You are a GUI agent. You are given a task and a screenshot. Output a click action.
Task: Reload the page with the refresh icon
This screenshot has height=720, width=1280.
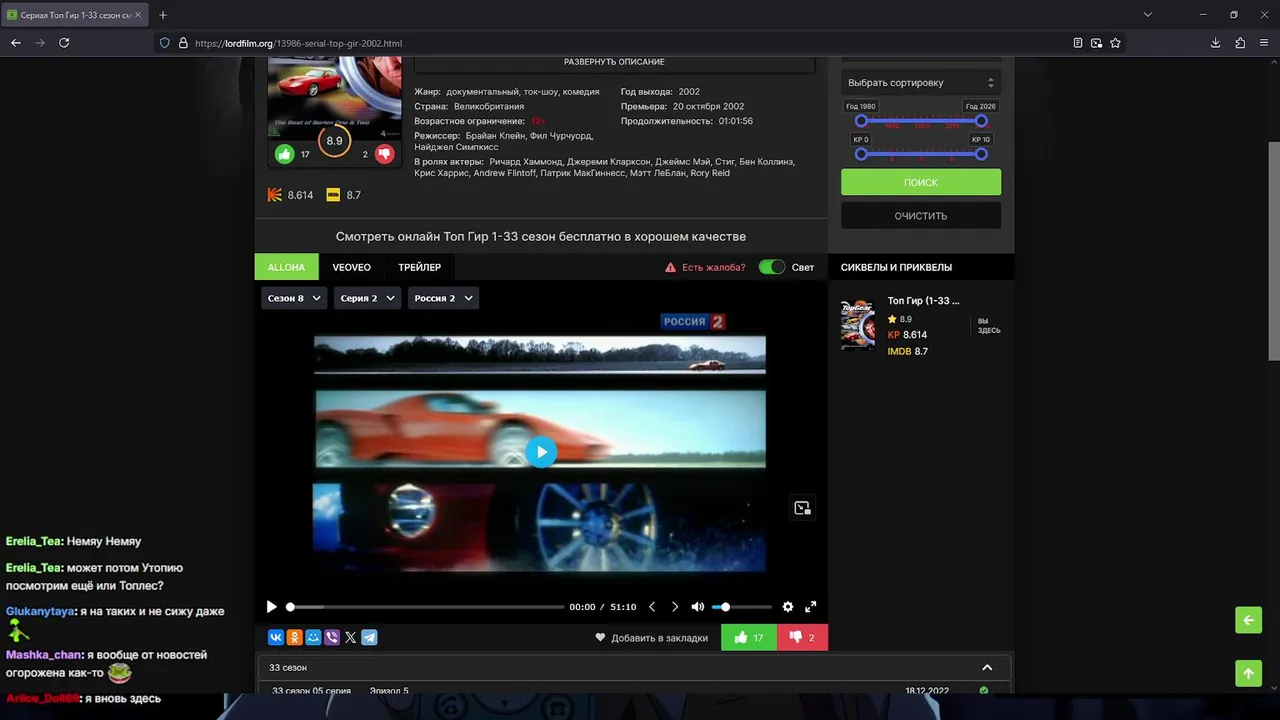(x=64, y=43)
